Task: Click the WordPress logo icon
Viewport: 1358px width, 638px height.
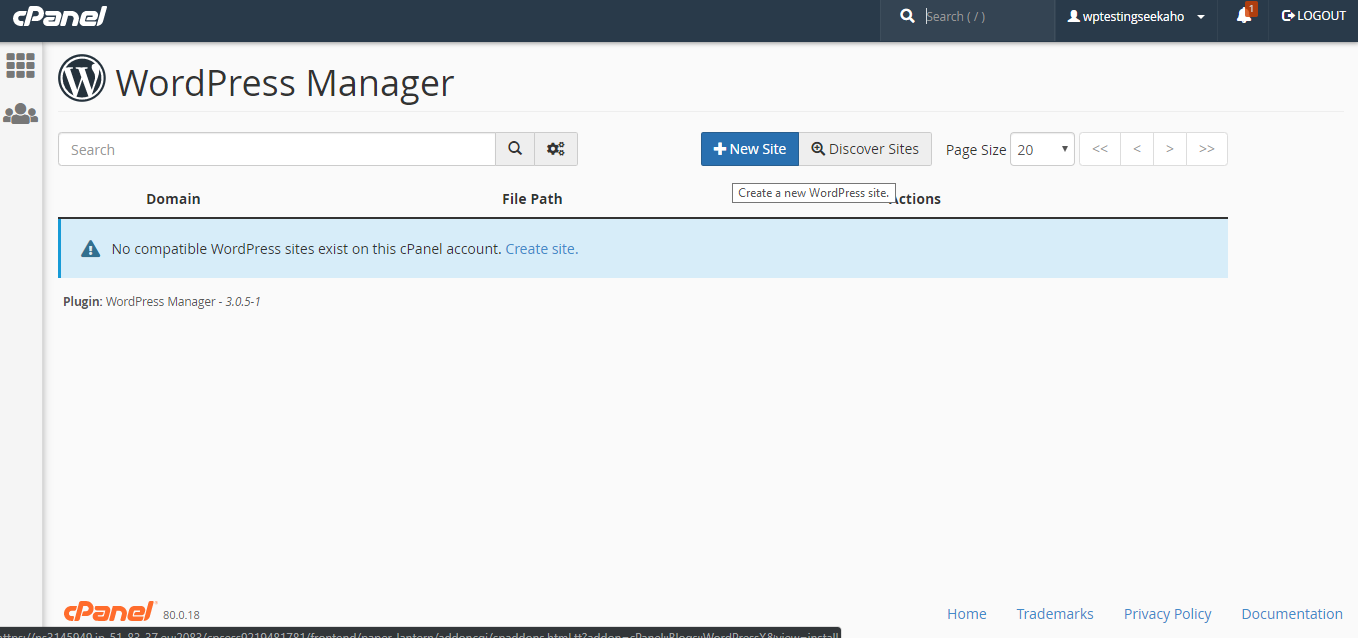Action: pyautogui.click(x=82, y=78)
